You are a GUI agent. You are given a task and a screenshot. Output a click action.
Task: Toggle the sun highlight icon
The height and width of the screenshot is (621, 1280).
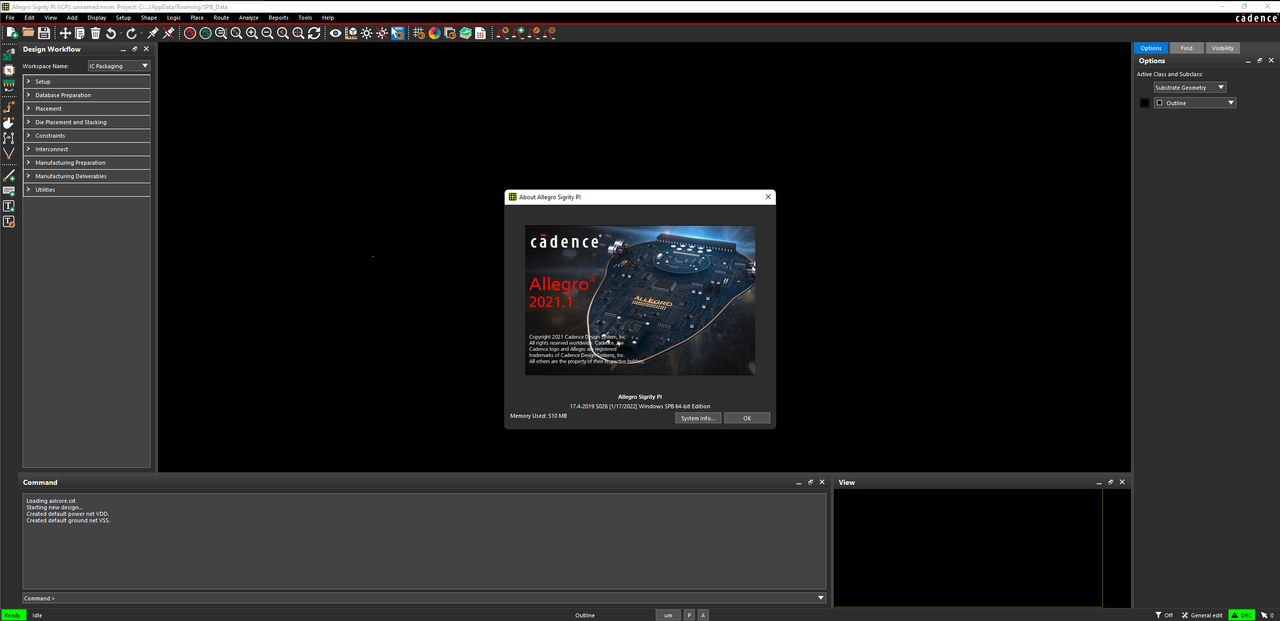367,33
